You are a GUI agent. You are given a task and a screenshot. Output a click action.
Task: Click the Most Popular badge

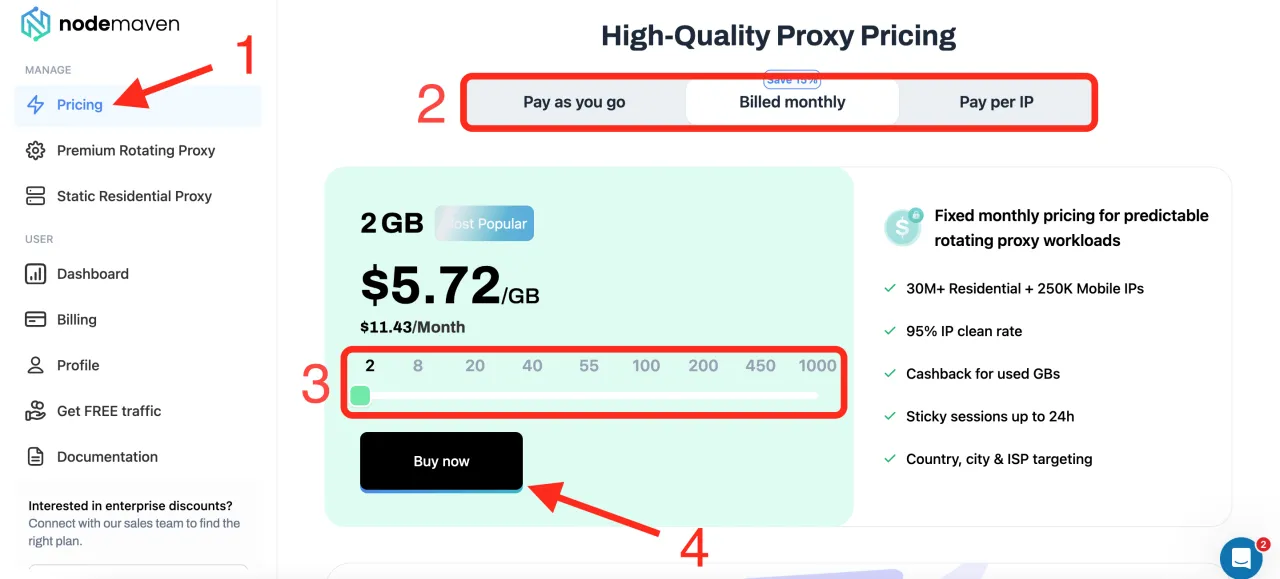click(485, 224)
